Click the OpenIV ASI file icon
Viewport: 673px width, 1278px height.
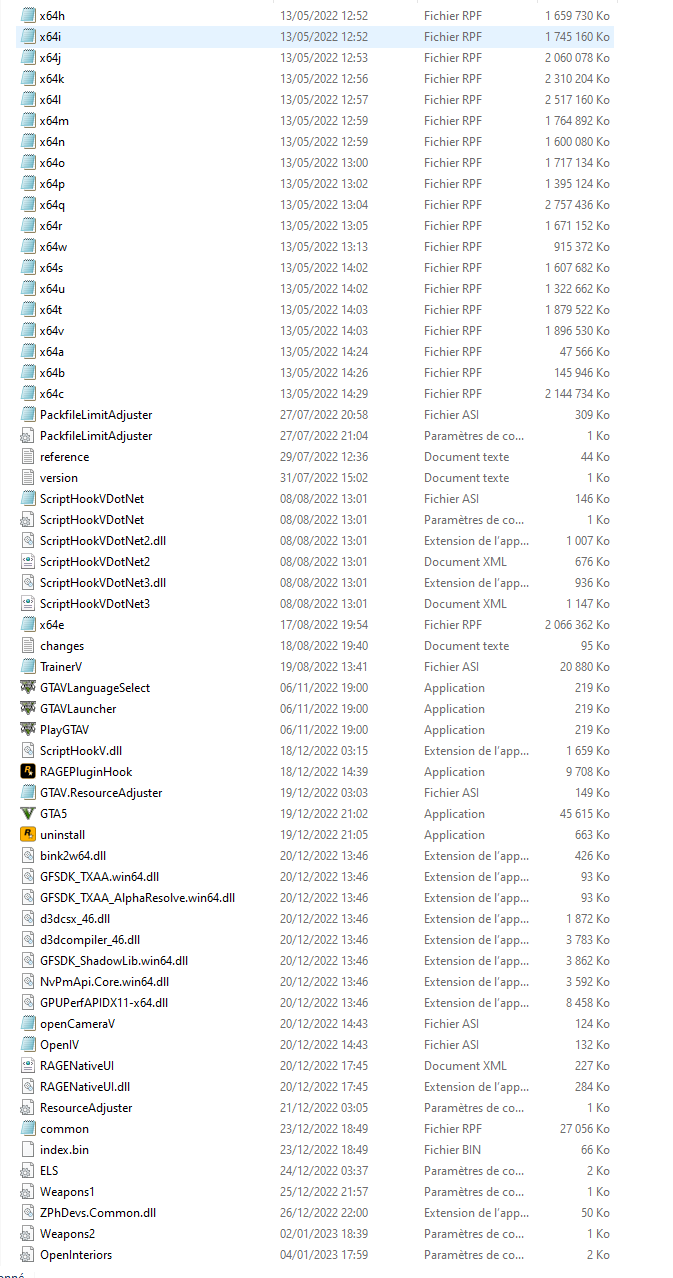click(x=28, y=1044)
